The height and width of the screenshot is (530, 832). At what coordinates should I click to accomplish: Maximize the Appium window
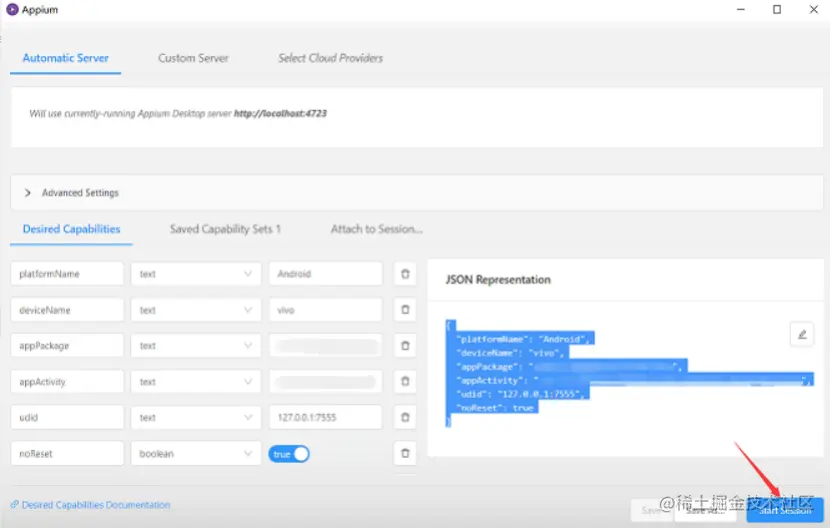point(778,10)
